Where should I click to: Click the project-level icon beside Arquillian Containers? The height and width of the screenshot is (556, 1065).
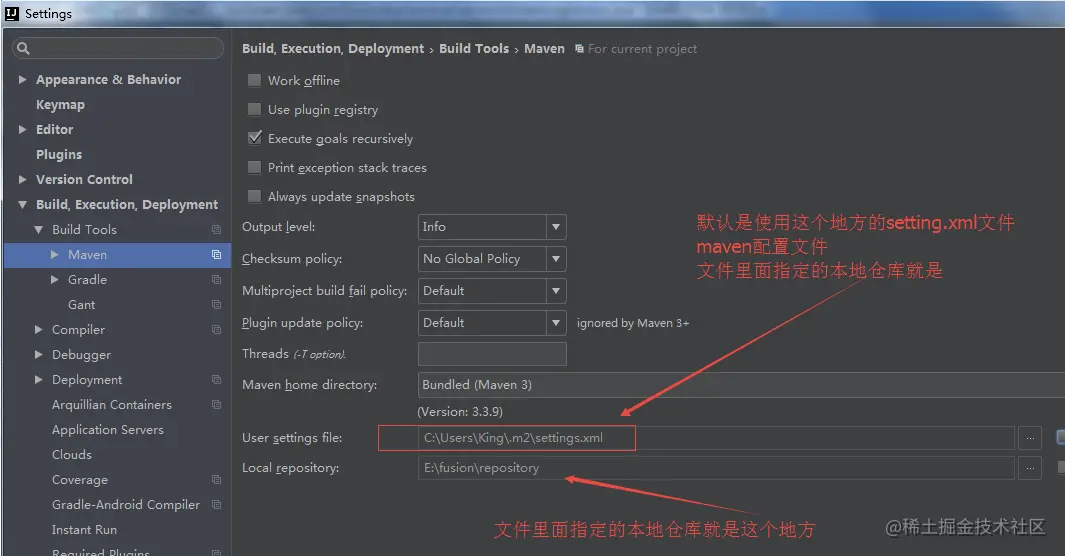216,405
